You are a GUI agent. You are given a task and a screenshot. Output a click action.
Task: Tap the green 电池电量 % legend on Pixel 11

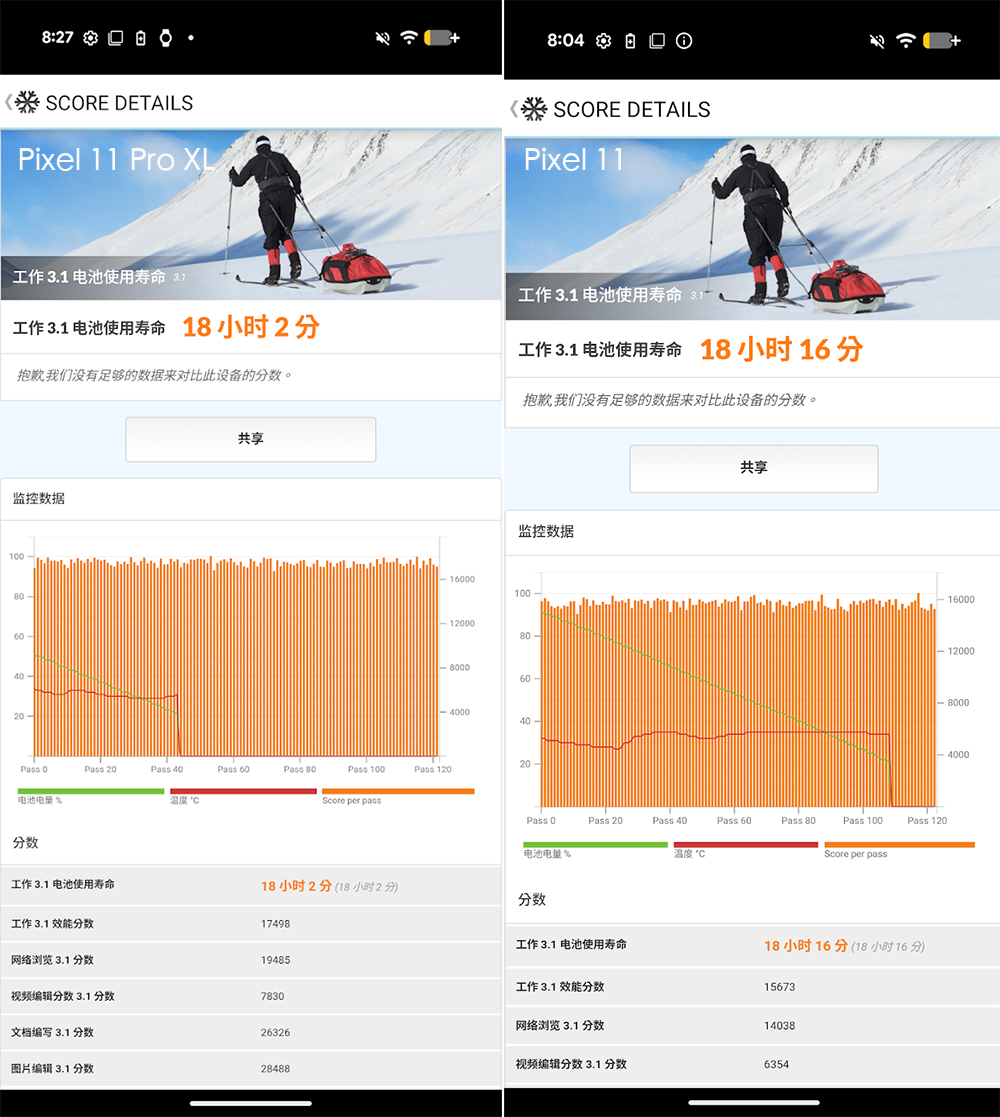[x=595, y=849]
